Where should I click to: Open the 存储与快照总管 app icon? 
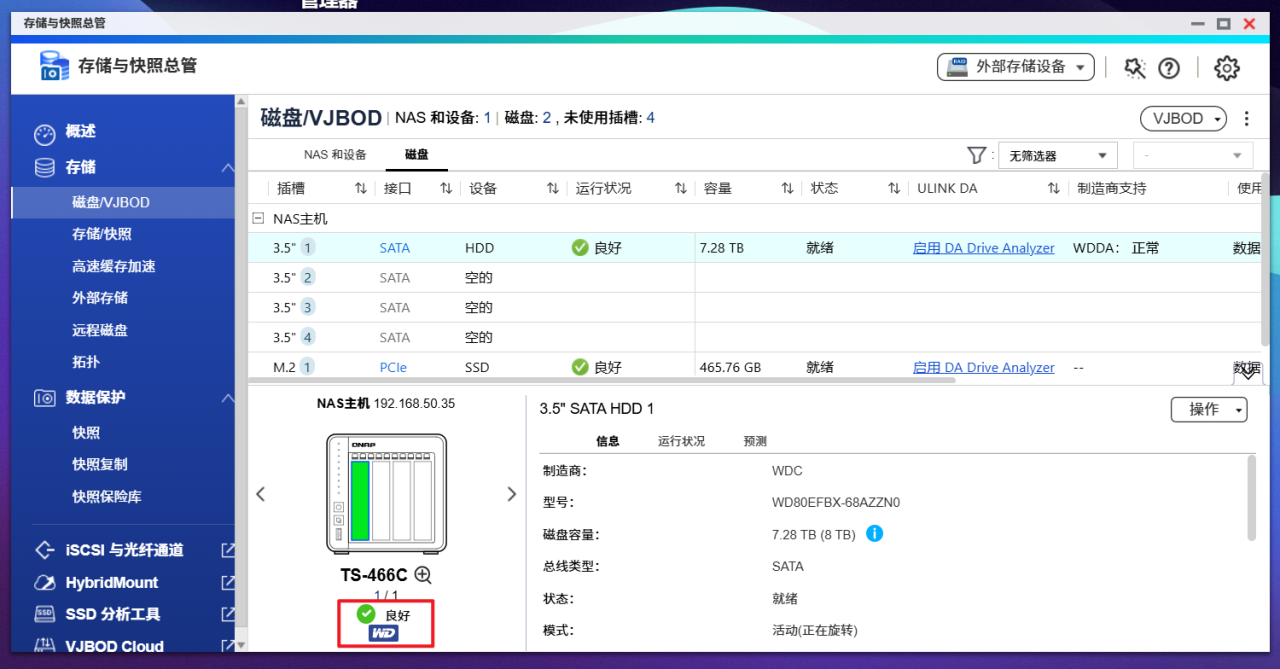click(53, 67)
